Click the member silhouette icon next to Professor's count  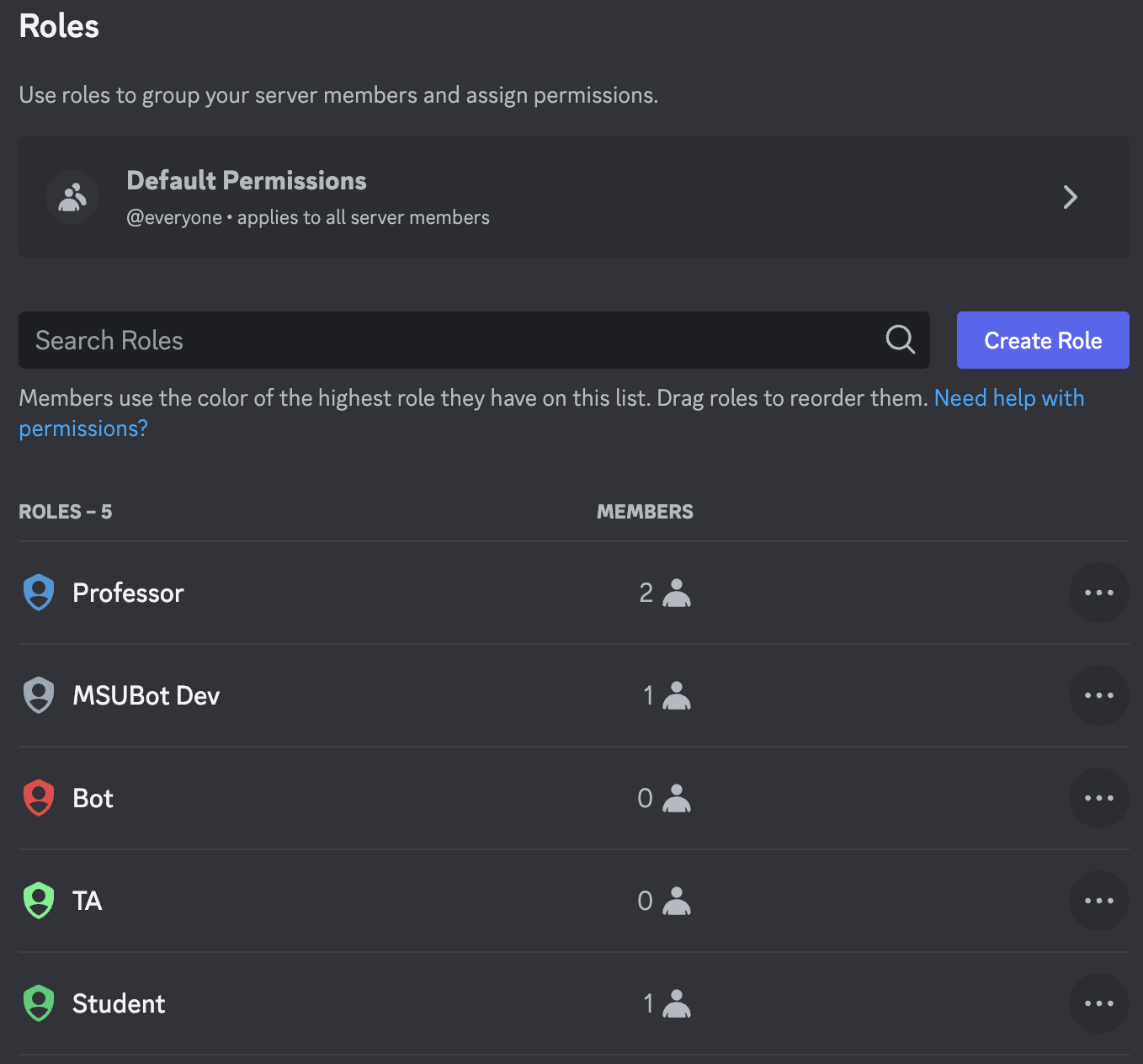point(676,593)
